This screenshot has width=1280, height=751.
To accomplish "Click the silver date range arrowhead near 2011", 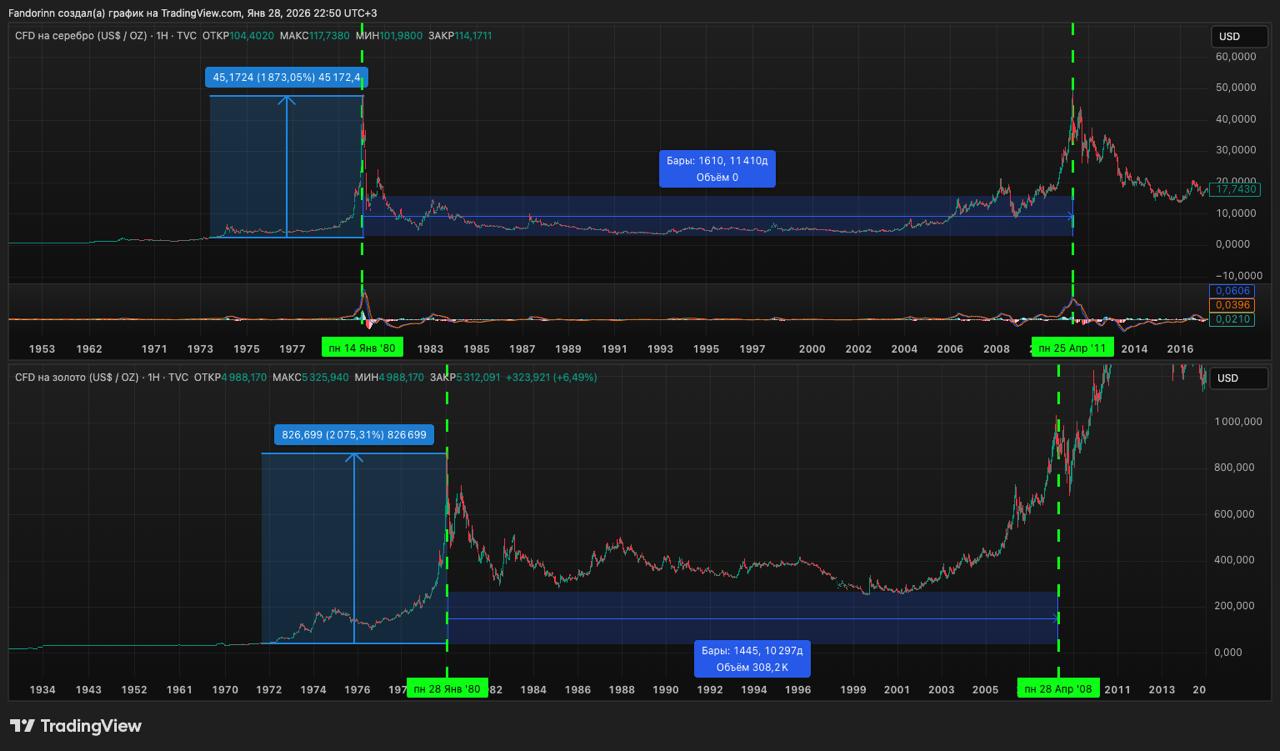I will click(x=1070, y=217).
